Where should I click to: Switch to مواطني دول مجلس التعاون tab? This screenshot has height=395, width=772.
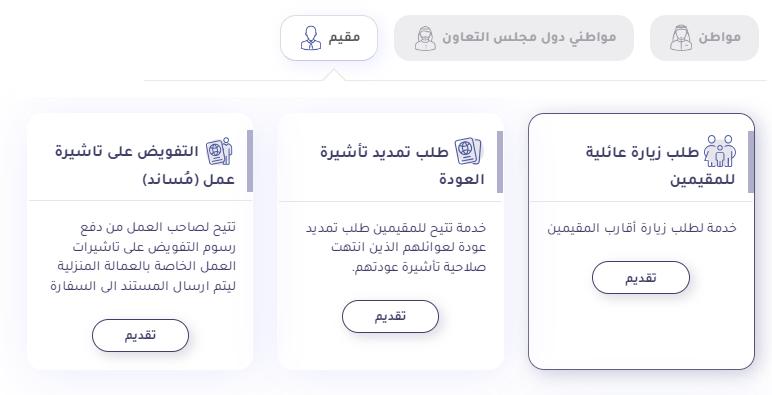pyautogui.click(x=514, y=38)
